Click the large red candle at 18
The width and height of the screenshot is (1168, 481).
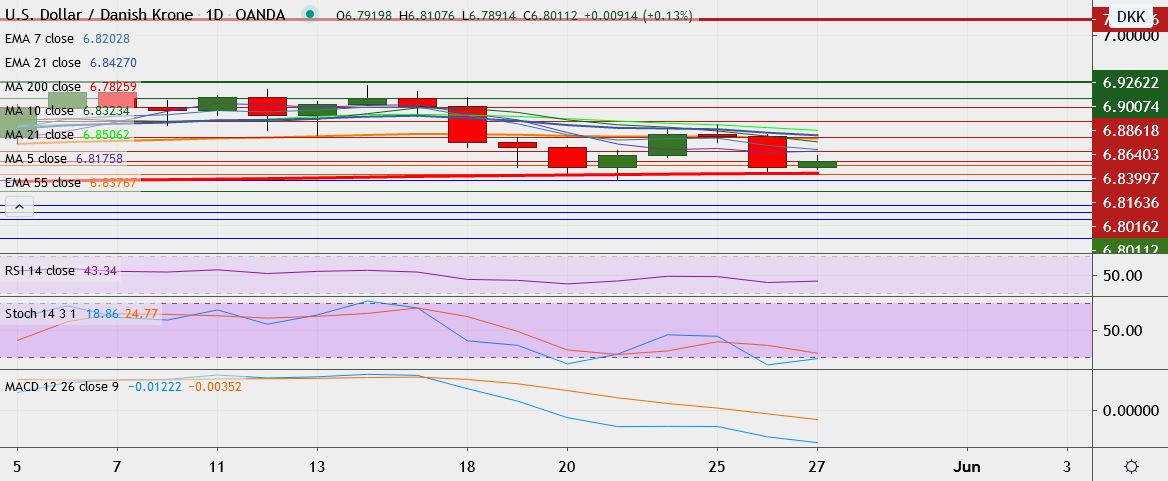coord(467,124)
